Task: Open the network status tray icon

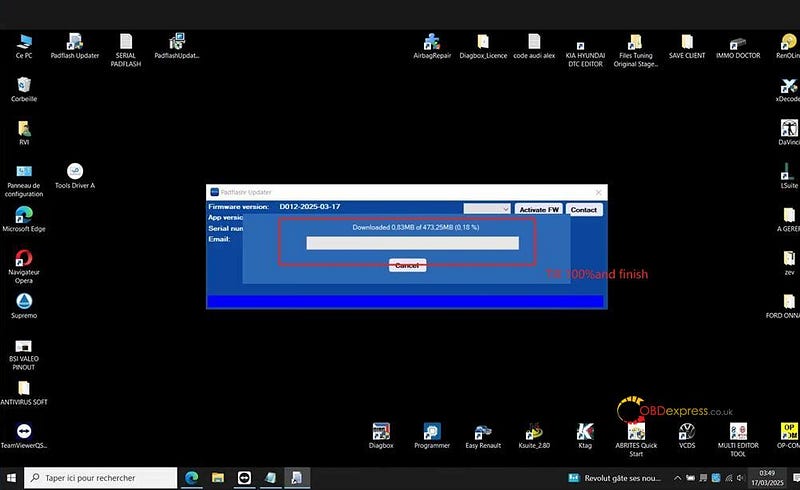Action: coord(729,478)
